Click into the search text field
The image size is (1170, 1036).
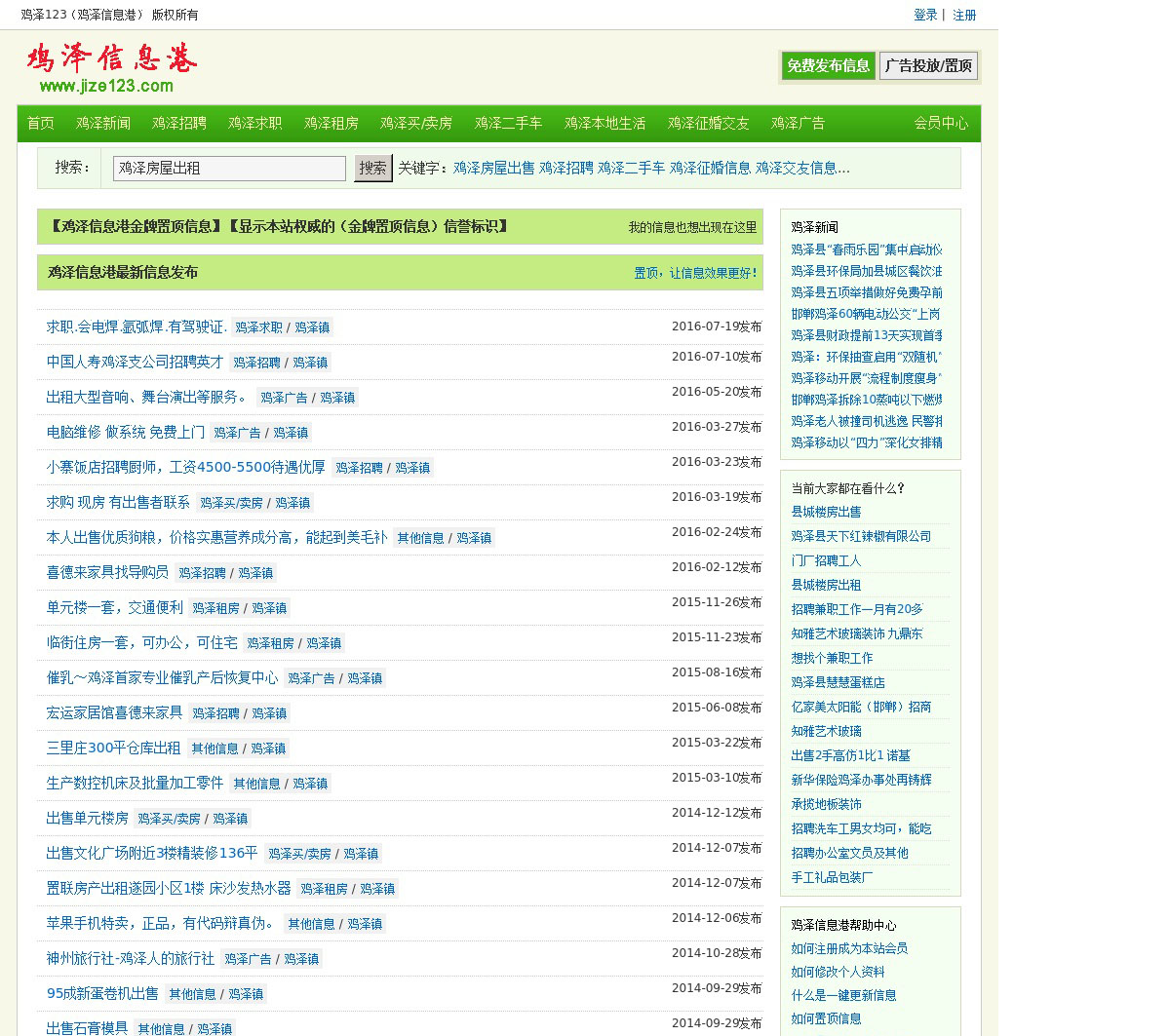(x=229, y=169)
